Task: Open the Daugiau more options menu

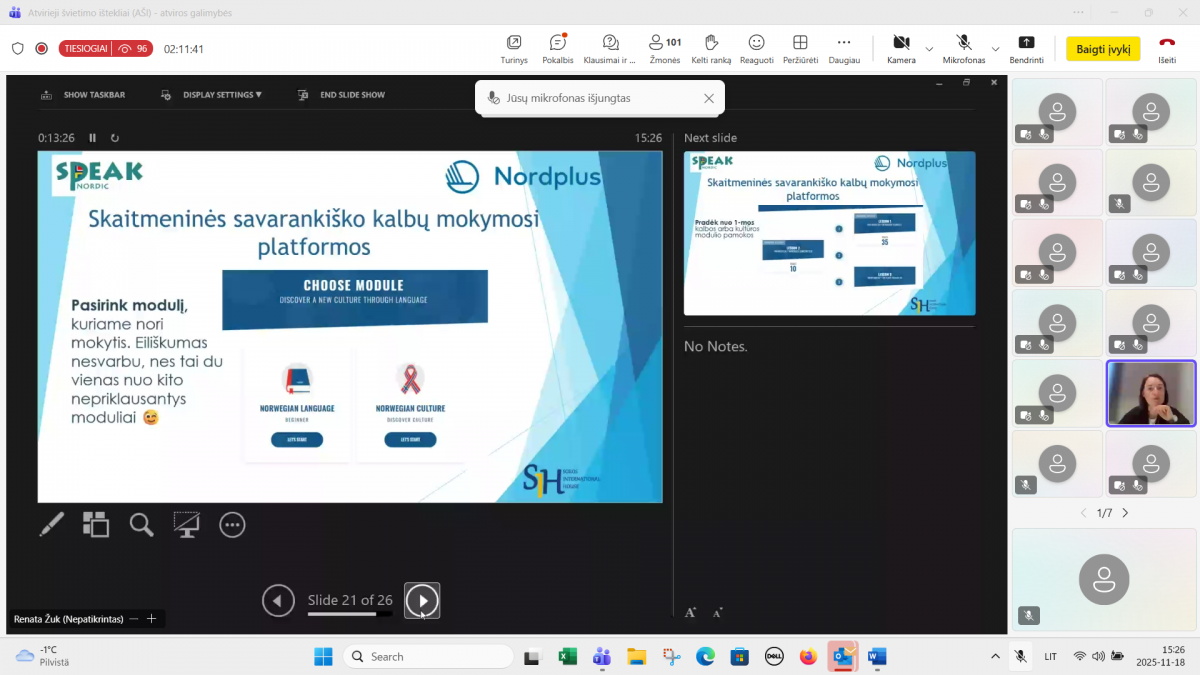Action: 844,48
